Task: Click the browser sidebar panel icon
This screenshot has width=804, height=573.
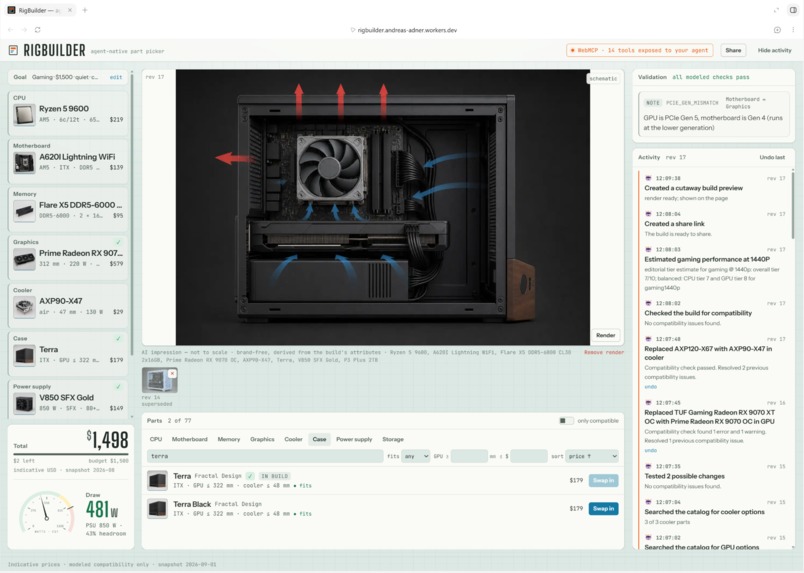Action: pyautogui.click(x=793, y=10)
